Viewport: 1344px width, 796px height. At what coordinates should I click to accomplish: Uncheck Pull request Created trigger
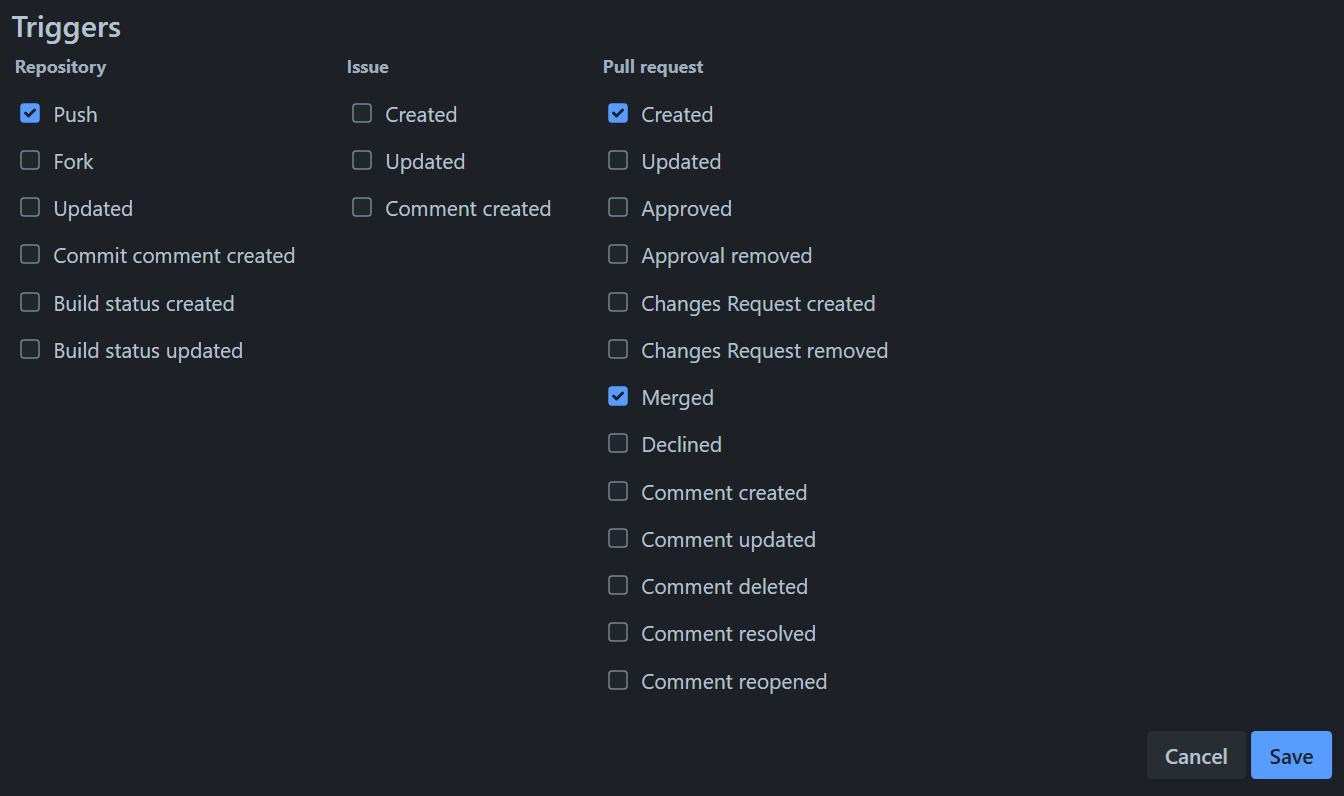[x=618, y=114]
